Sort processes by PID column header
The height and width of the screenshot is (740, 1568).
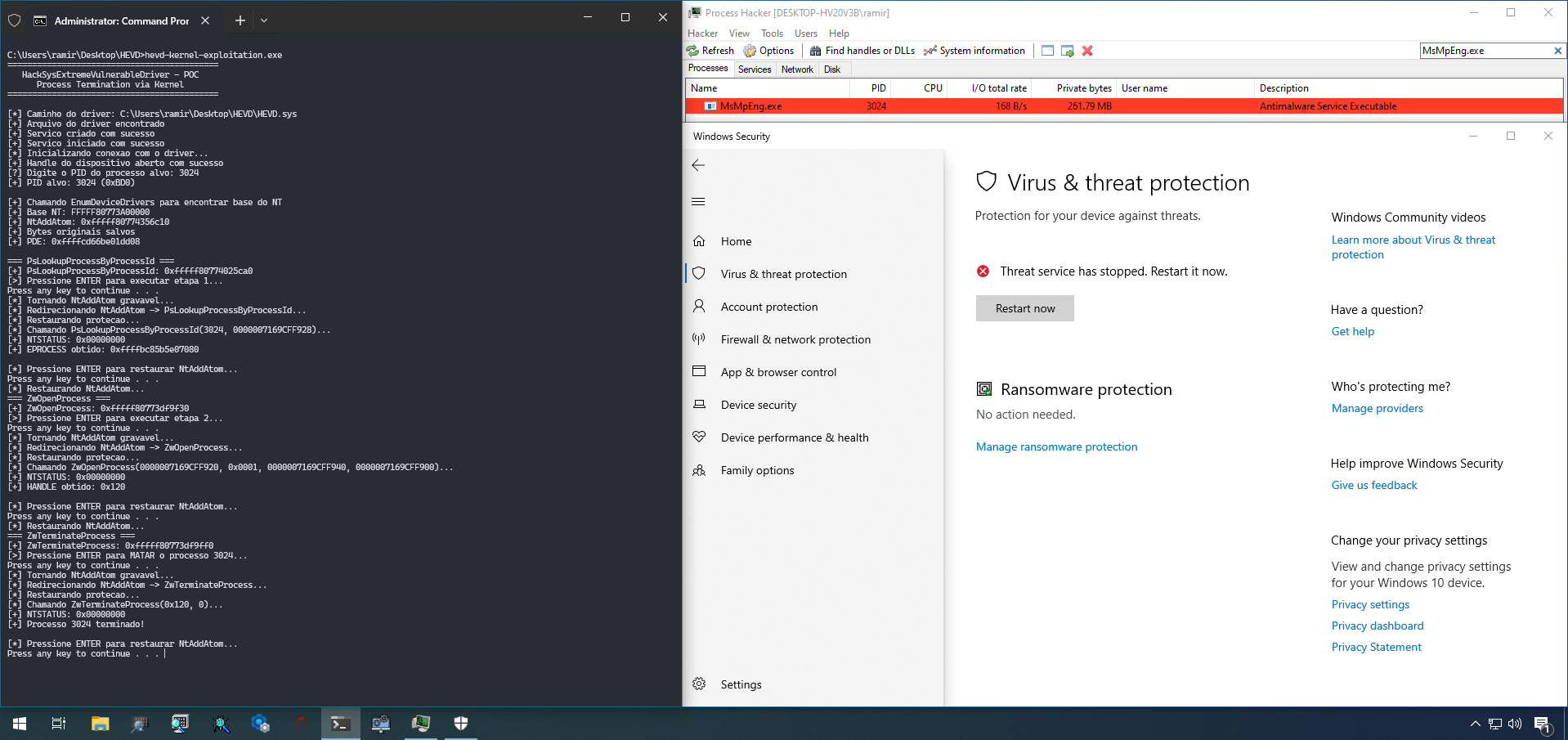[x=870, y=88]
